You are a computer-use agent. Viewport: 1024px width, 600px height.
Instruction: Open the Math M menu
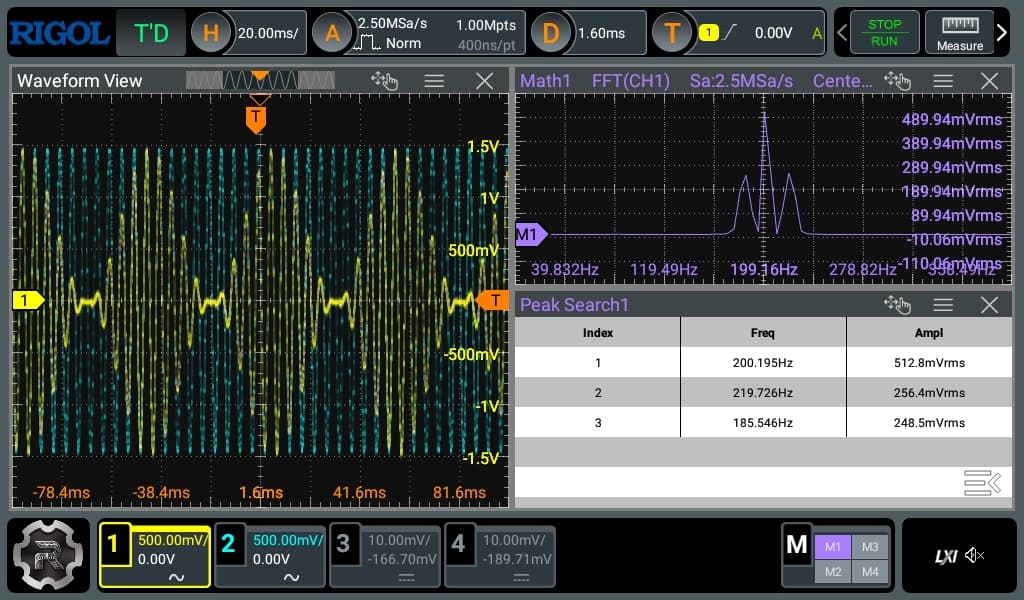[797, 544]
